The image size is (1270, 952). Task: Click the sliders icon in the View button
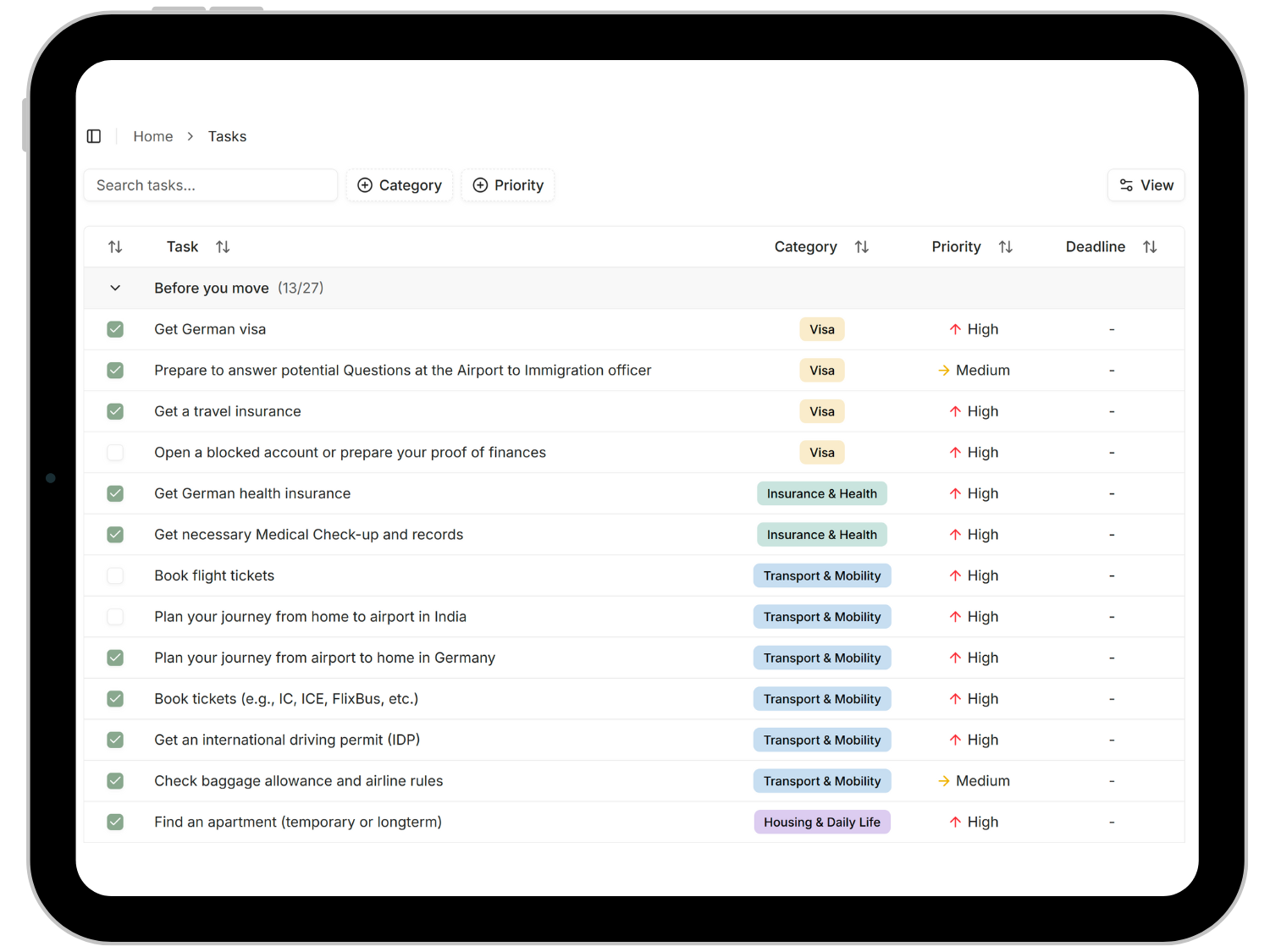pos(1126,185)
